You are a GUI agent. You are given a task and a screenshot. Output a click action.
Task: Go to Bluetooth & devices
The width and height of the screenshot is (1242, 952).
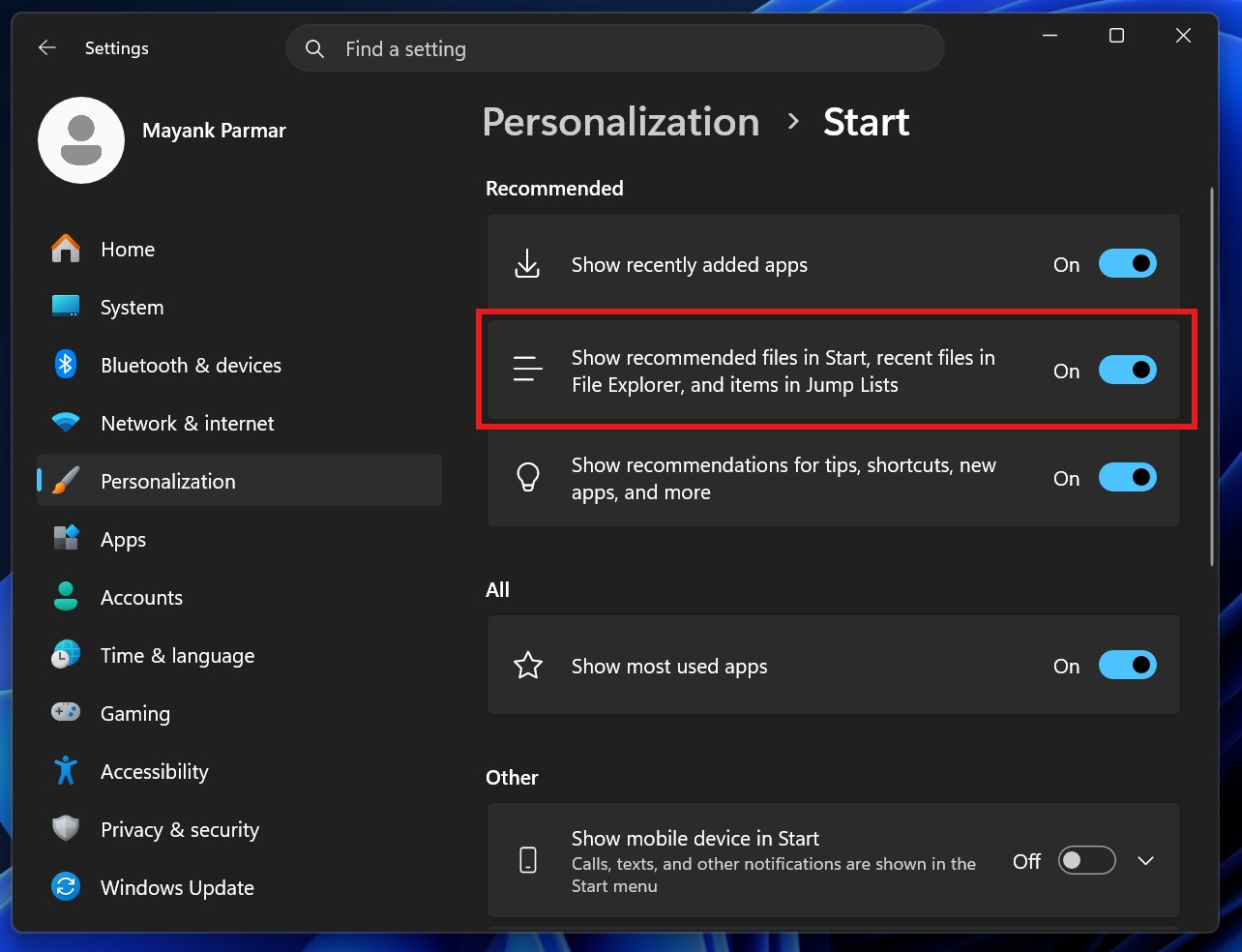239,365
